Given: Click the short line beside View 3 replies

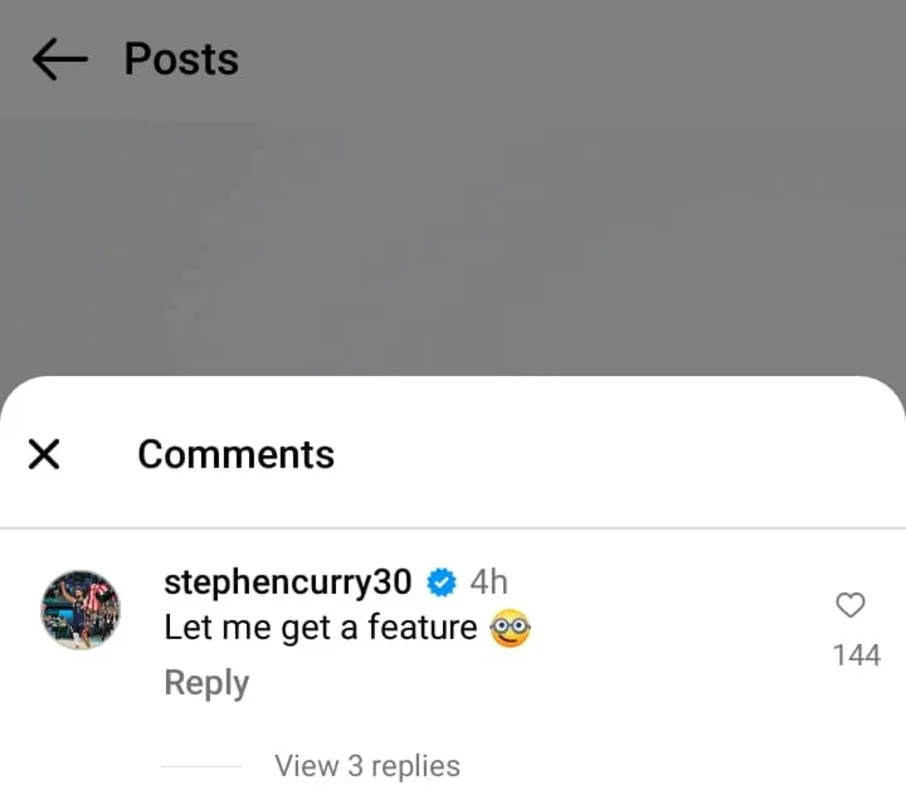Looking at the screenshot, I should click(201, 767).
